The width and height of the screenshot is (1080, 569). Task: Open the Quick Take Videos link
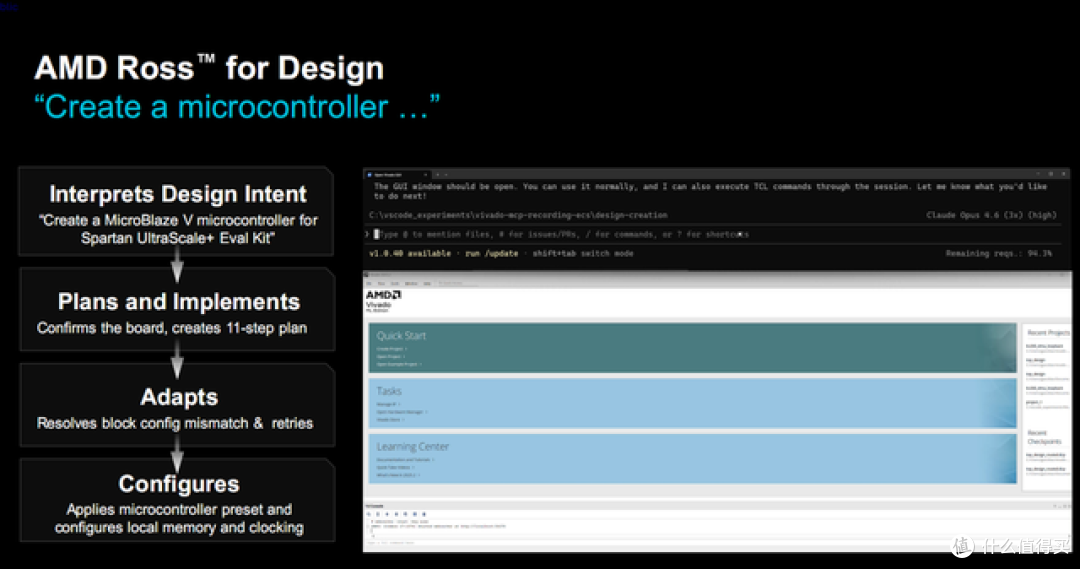(x=395, y=467)
